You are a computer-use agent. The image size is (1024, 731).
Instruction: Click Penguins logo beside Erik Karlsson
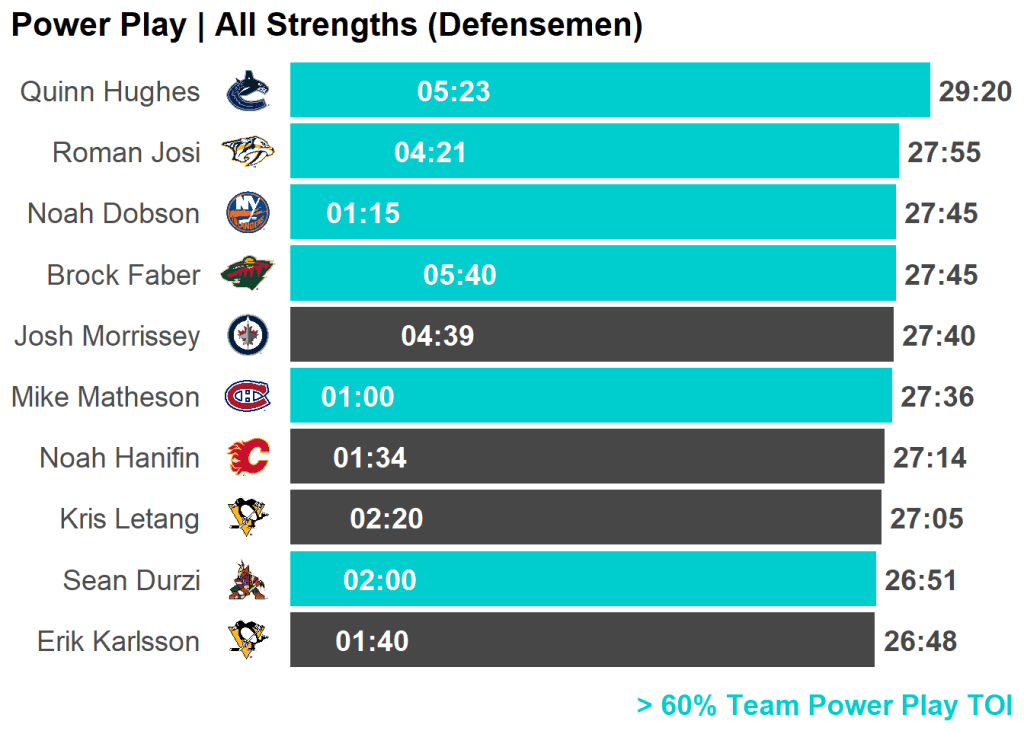pyautogui.click(x=247, y=641)
